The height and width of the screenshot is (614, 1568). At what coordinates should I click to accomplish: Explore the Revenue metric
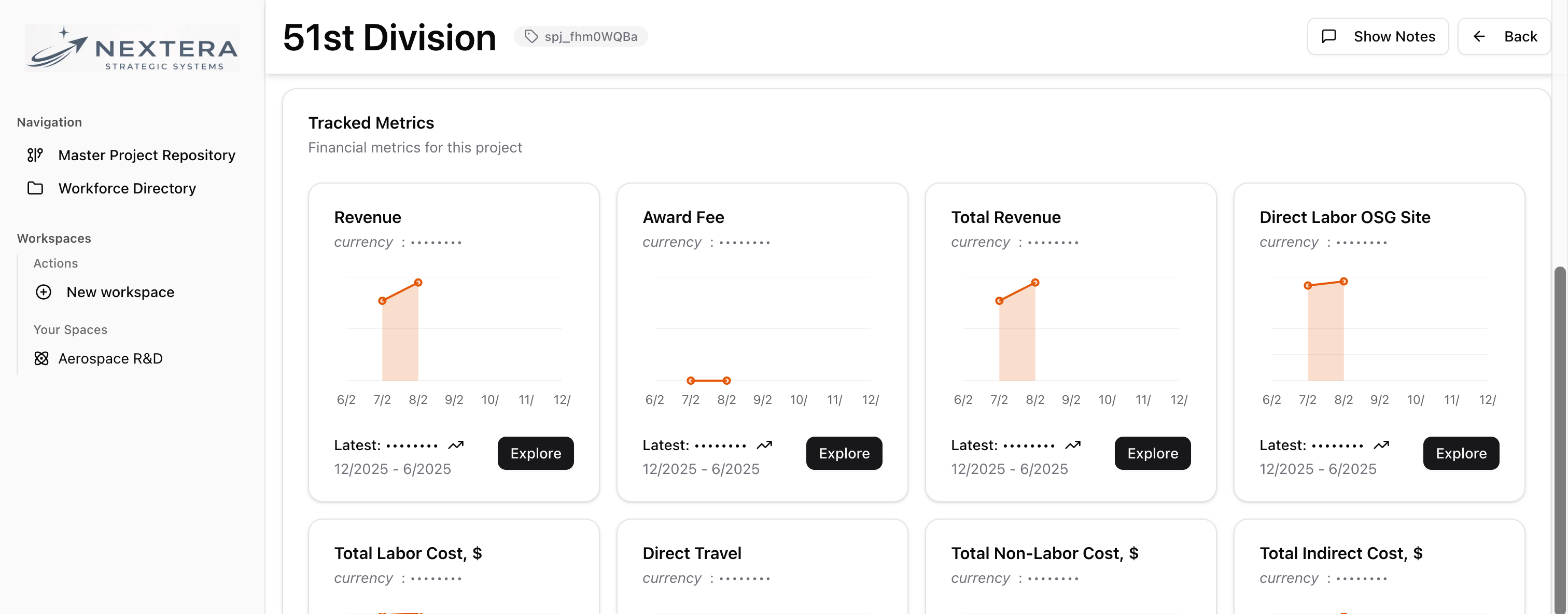pos(536,453)
